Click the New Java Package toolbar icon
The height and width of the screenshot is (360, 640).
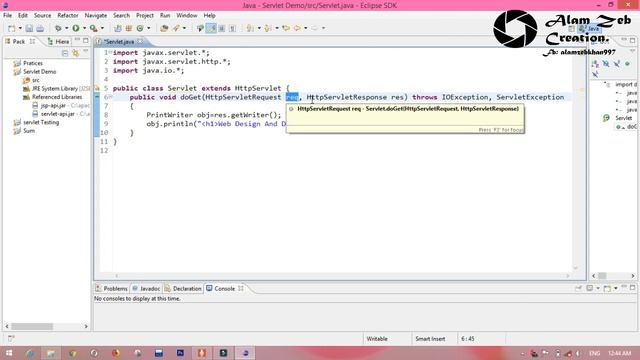[129, 28]
